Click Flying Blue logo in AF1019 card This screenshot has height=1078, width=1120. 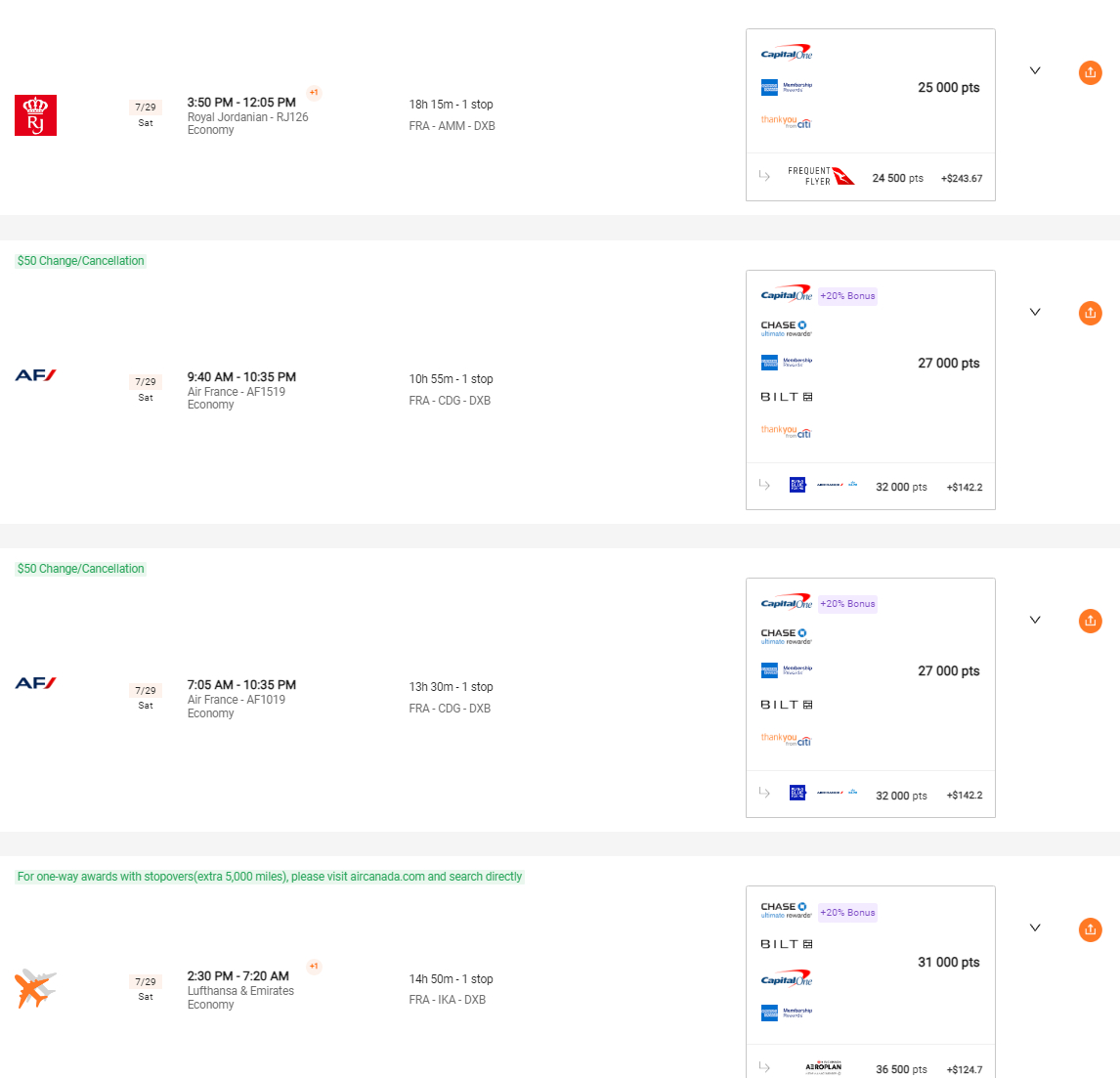pyautogui.click(x=823, y=793)
